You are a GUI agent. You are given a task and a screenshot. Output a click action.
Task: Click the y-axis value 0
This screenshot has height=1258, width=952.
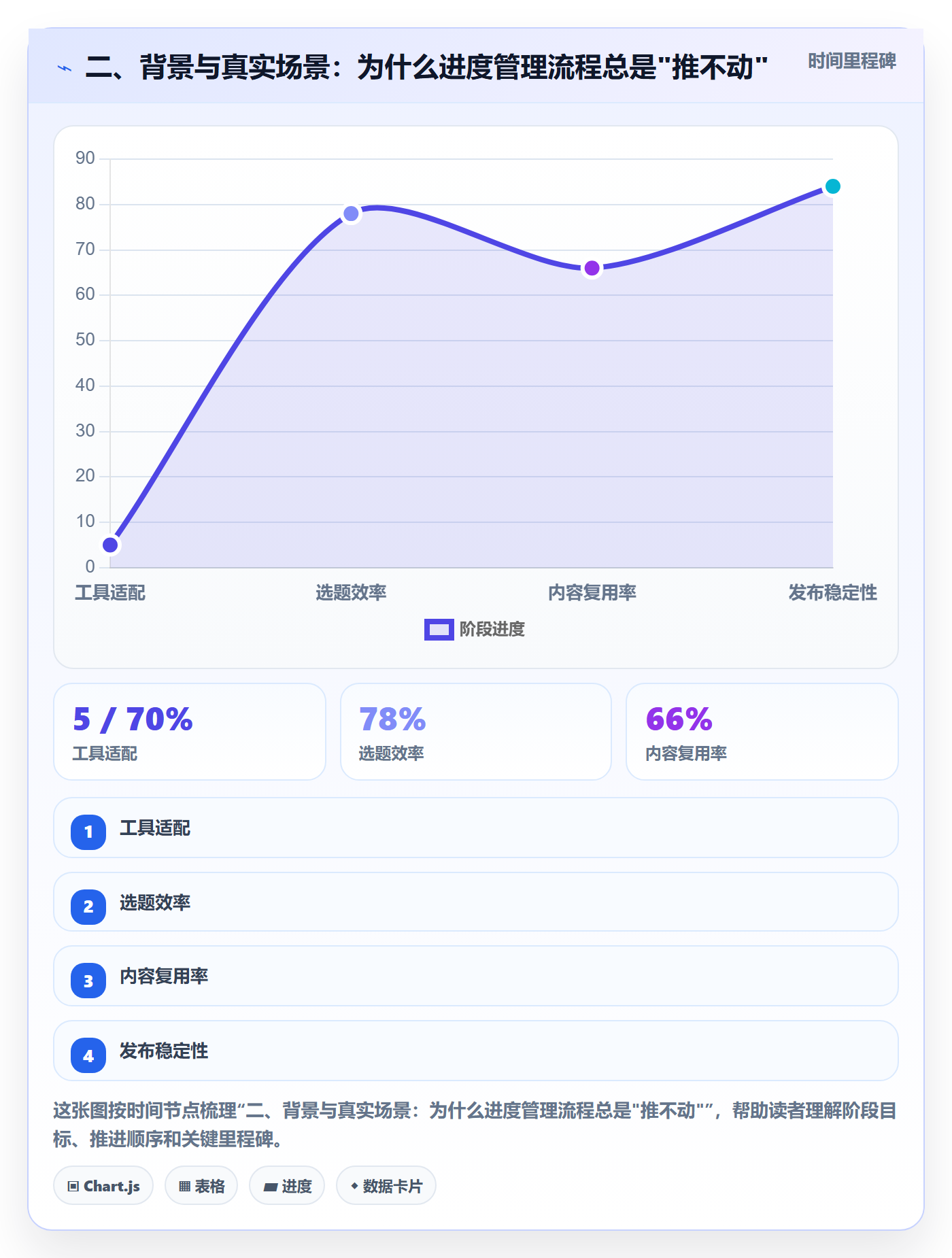tap(90, 567)
